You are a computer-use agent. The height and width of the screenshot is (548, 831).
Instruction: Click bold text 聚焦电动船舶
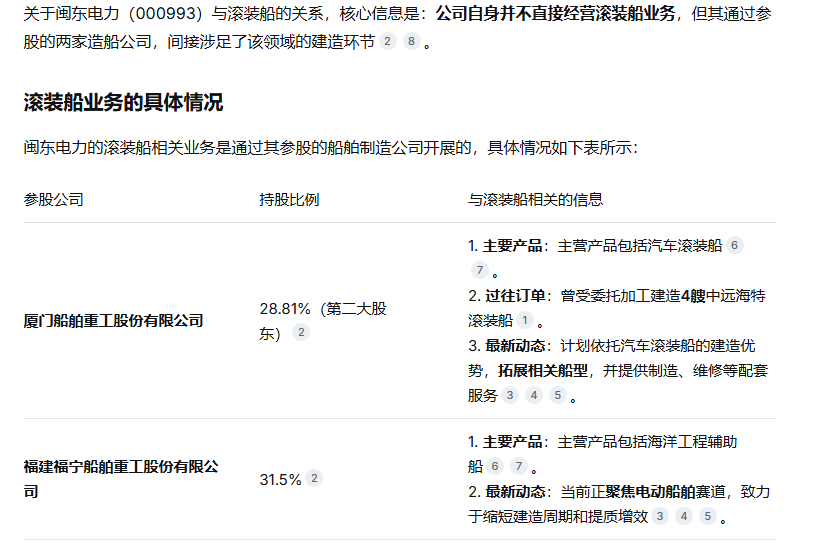click(x=650, y=492)
